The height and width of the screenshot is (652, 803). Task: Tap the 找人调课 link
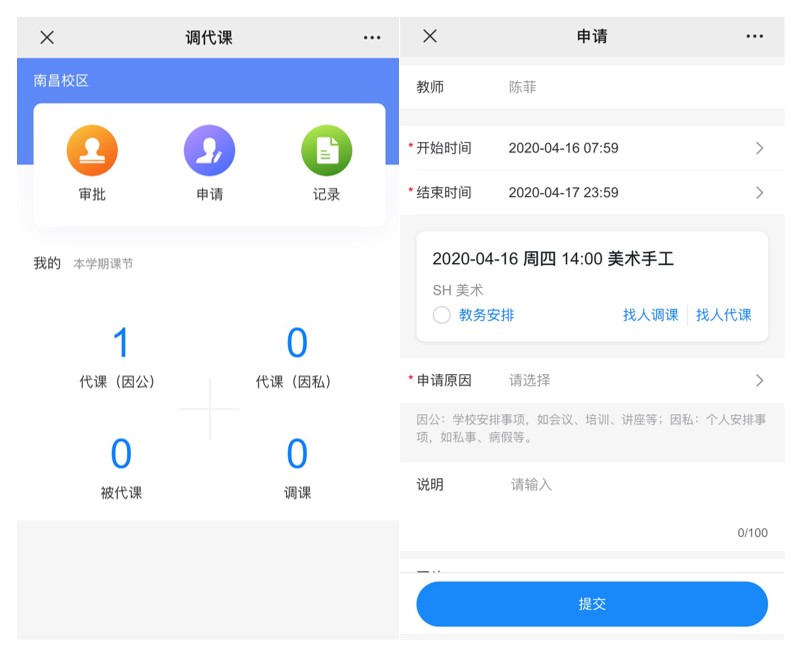(650, 315)
